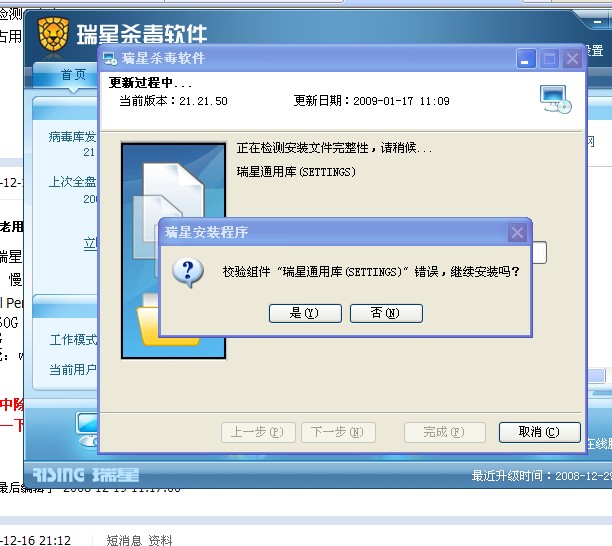Click 上次全盘 label in main window
This screenshot has width=612, height=546.
[x=73, y=182]
